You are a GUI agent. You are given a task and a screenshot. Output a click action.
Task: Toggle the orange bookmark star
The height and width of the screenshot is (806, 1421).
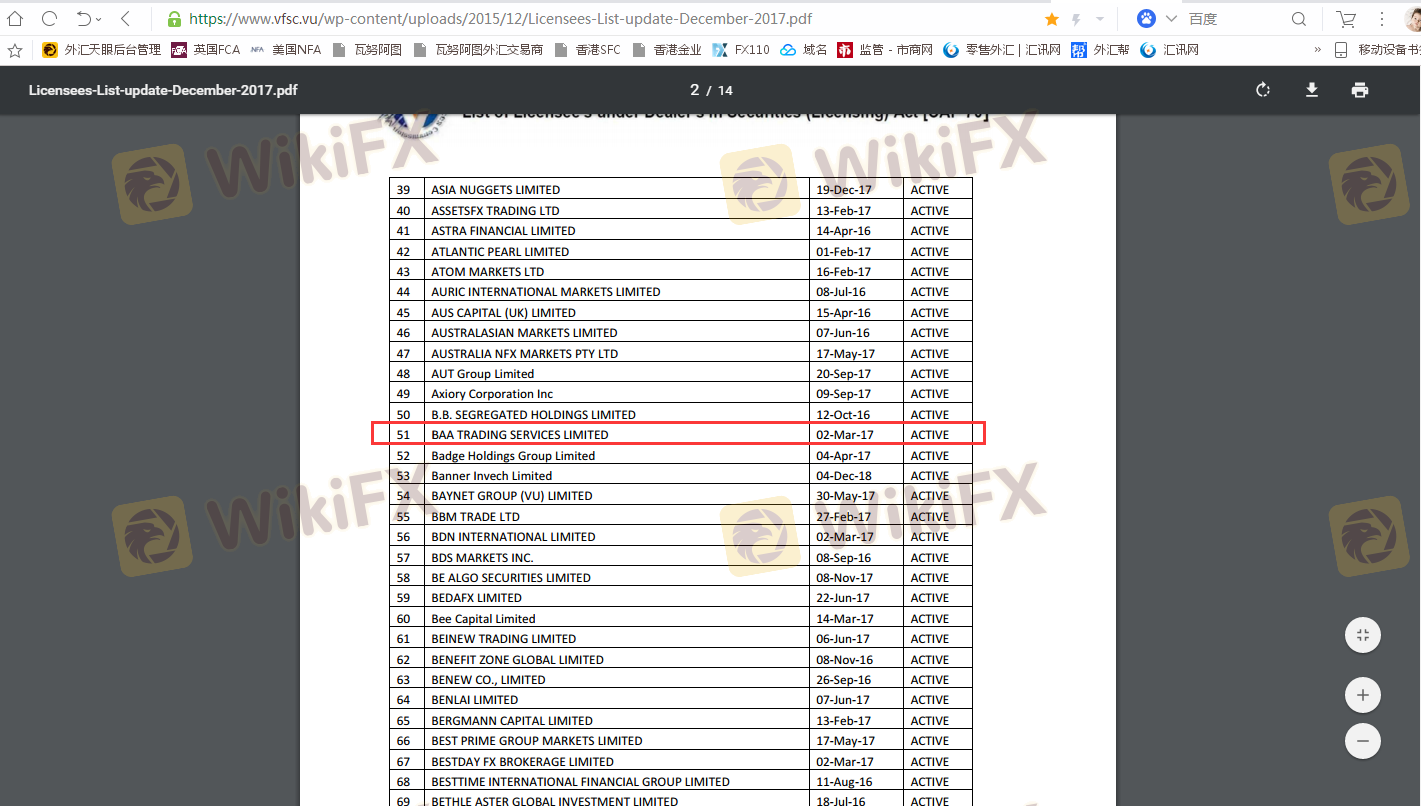pyautogui.click(x=1051, y=19)
